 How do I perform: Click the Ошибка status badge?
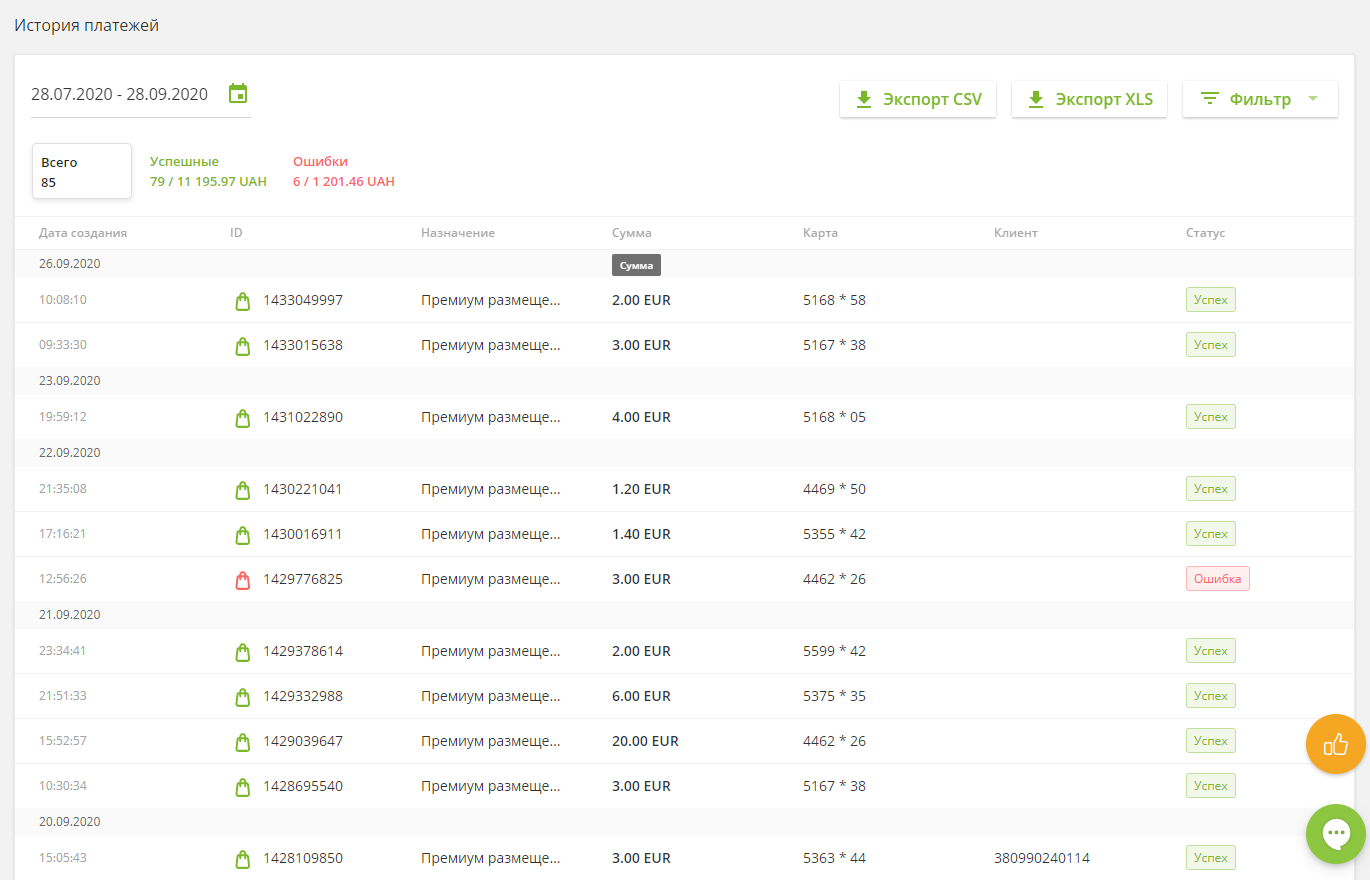pyautogui.click(x=1217, y=579)
